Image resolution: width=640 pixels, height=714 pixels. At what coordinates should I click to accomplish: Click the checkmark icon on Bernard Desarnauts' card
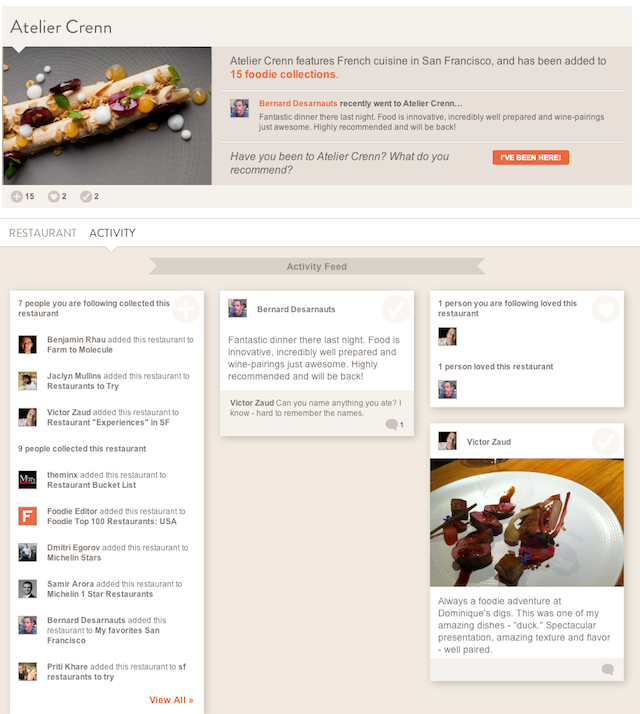click(x=395, y=309)
